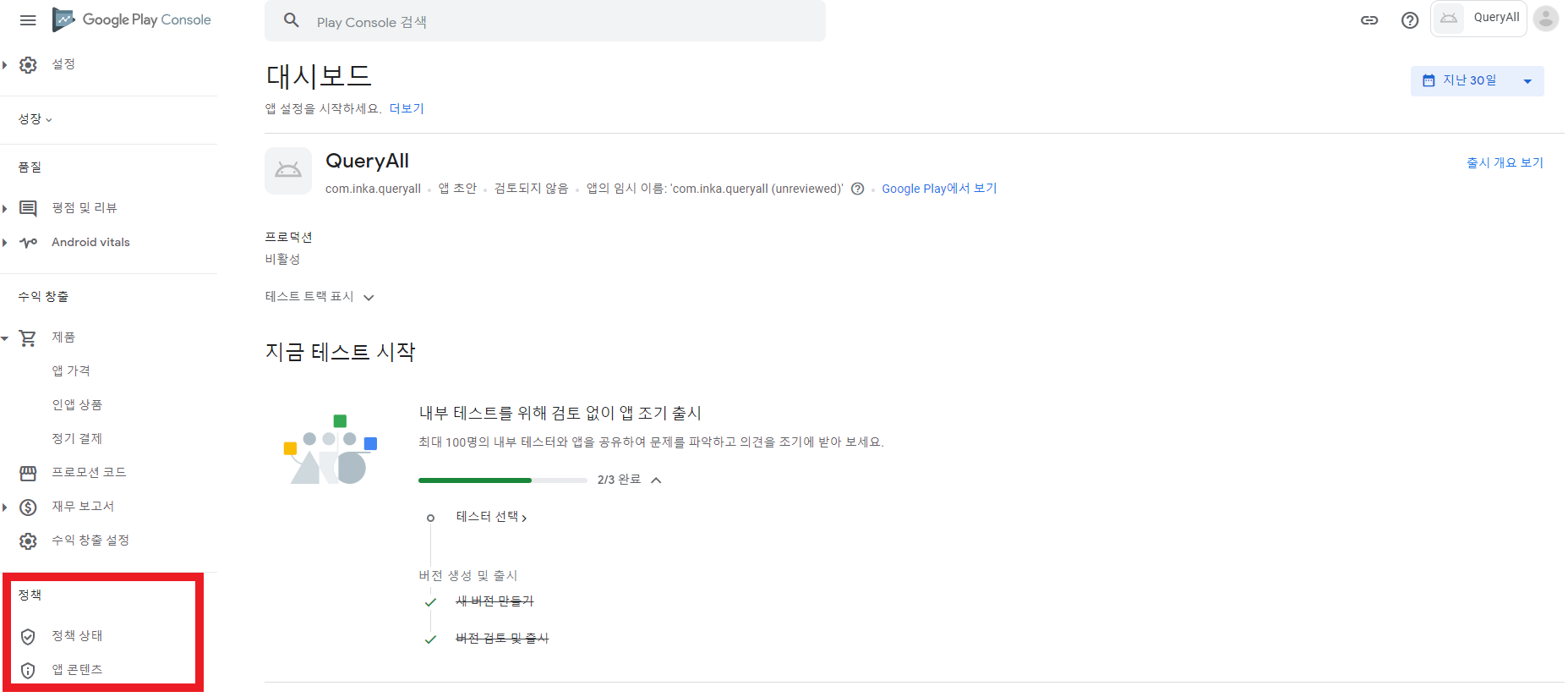Click the setup progress bar
This screenshot has height=697, width=1568.
click(x=502, y=480)
